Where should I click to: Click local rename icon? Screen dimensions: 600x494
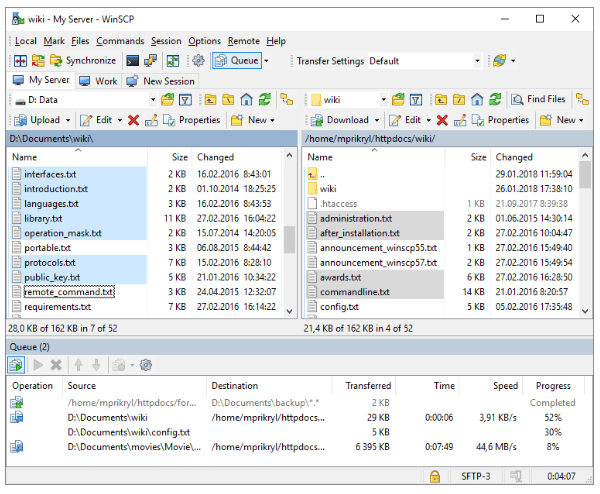coord(151,120)
